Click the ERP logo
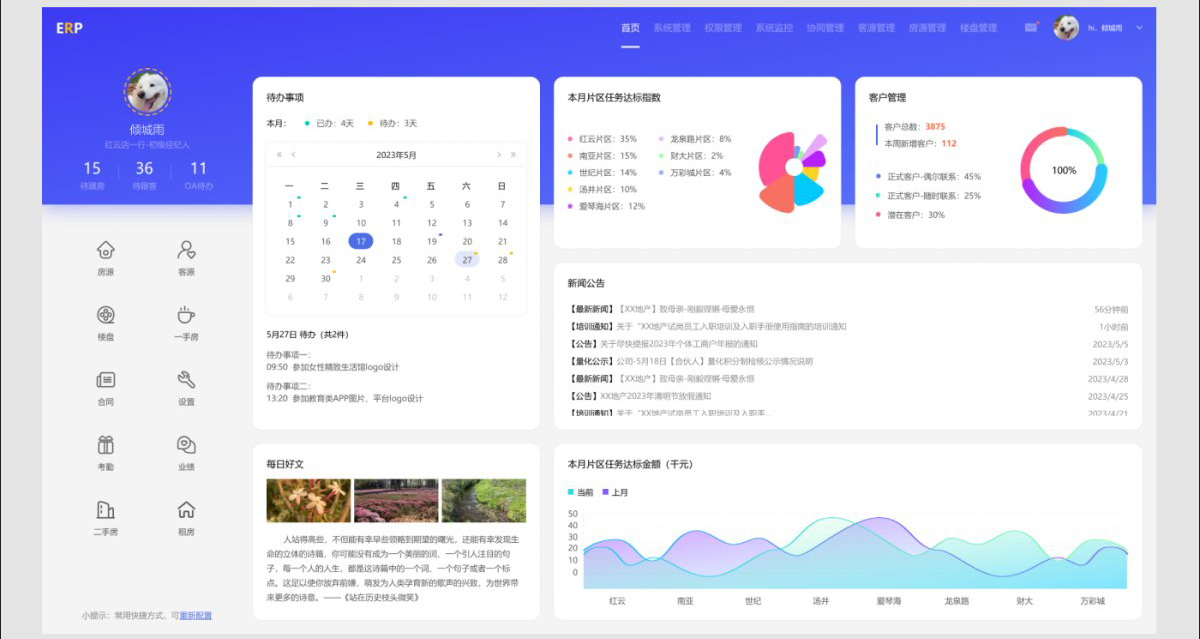 pos(69,28)
